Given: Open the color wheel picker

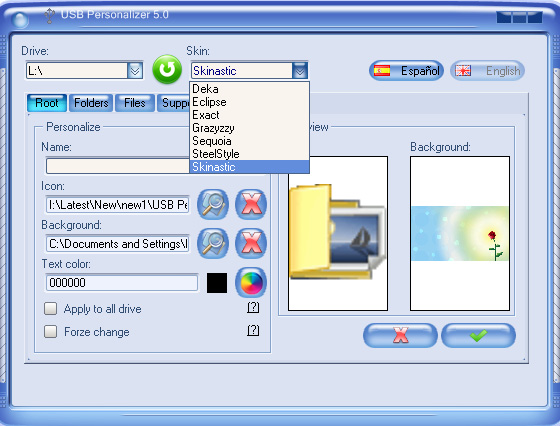Looking at the screenshot, I should pyautogui.click(x=251, y=282).
